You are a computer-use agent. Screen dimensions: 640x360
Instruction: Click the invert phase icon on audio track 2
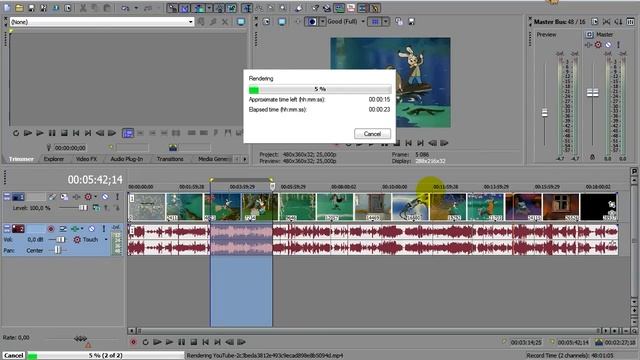click(x=63, y=229)
